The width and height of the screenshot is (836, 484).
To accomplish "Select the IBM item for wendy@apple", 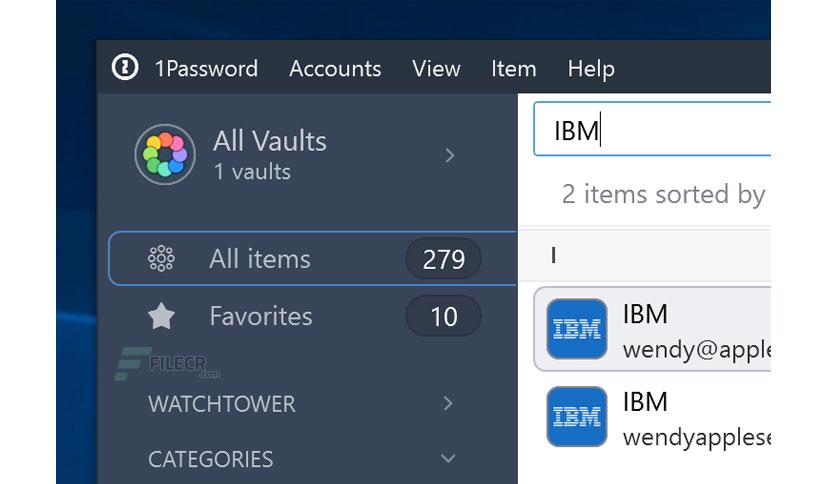I will coord(652,329).
